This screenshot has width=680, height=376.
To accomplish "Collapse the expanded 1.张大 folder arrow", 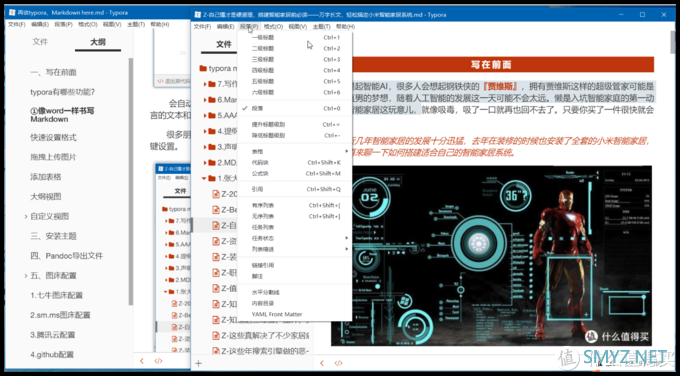I will coord(204,178).
